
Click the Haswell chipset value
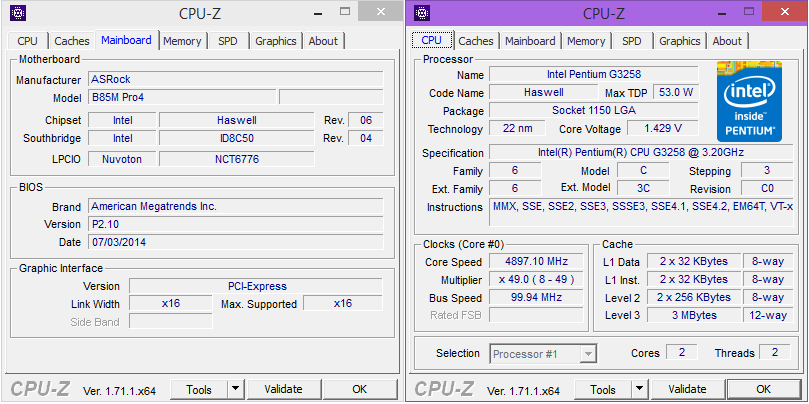click(x=236, y=120)
